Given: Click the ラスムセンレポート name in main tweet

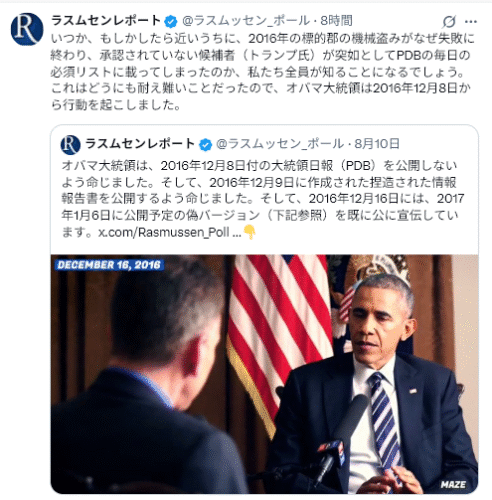Looking at the screenshot, I should [106, 21].
